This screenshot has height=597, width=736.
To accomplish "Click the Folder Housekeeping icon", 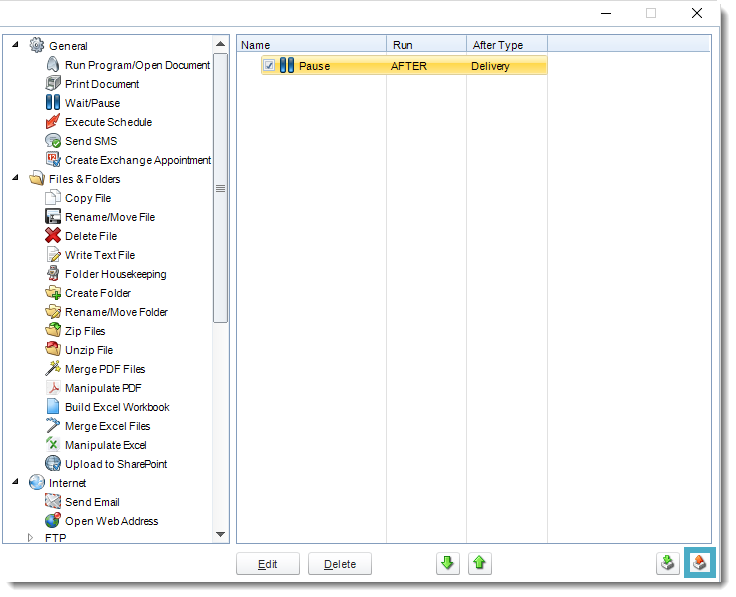I will pos(53,274).
